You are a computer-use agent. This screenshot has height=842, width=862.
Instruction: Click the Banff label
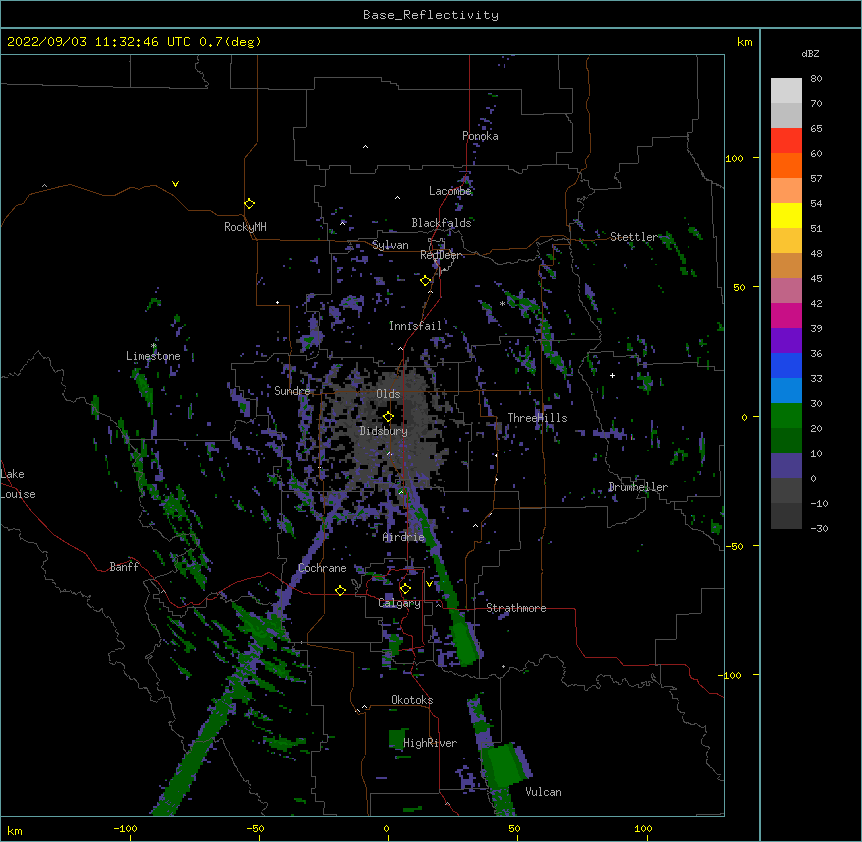(124, 567)
